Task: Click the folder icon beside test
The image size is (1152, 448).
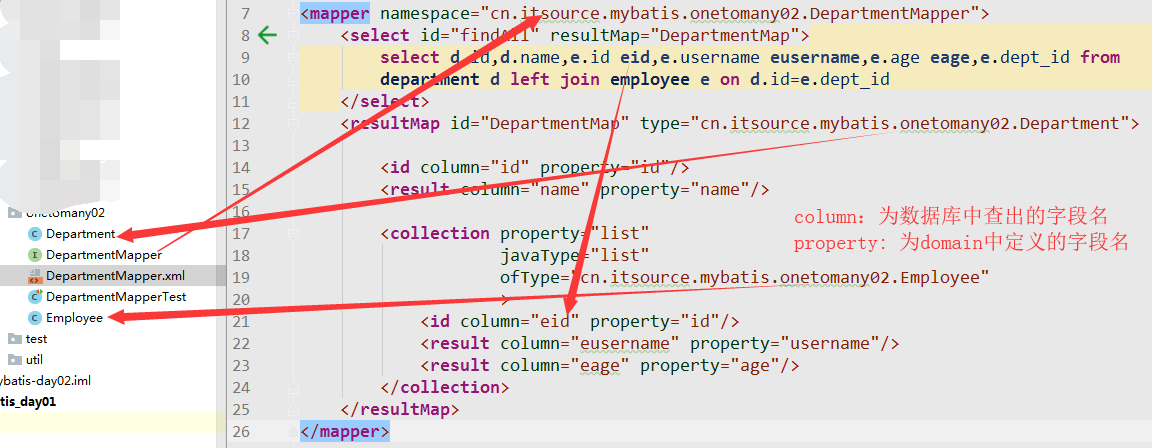Action: pos(15,339)
